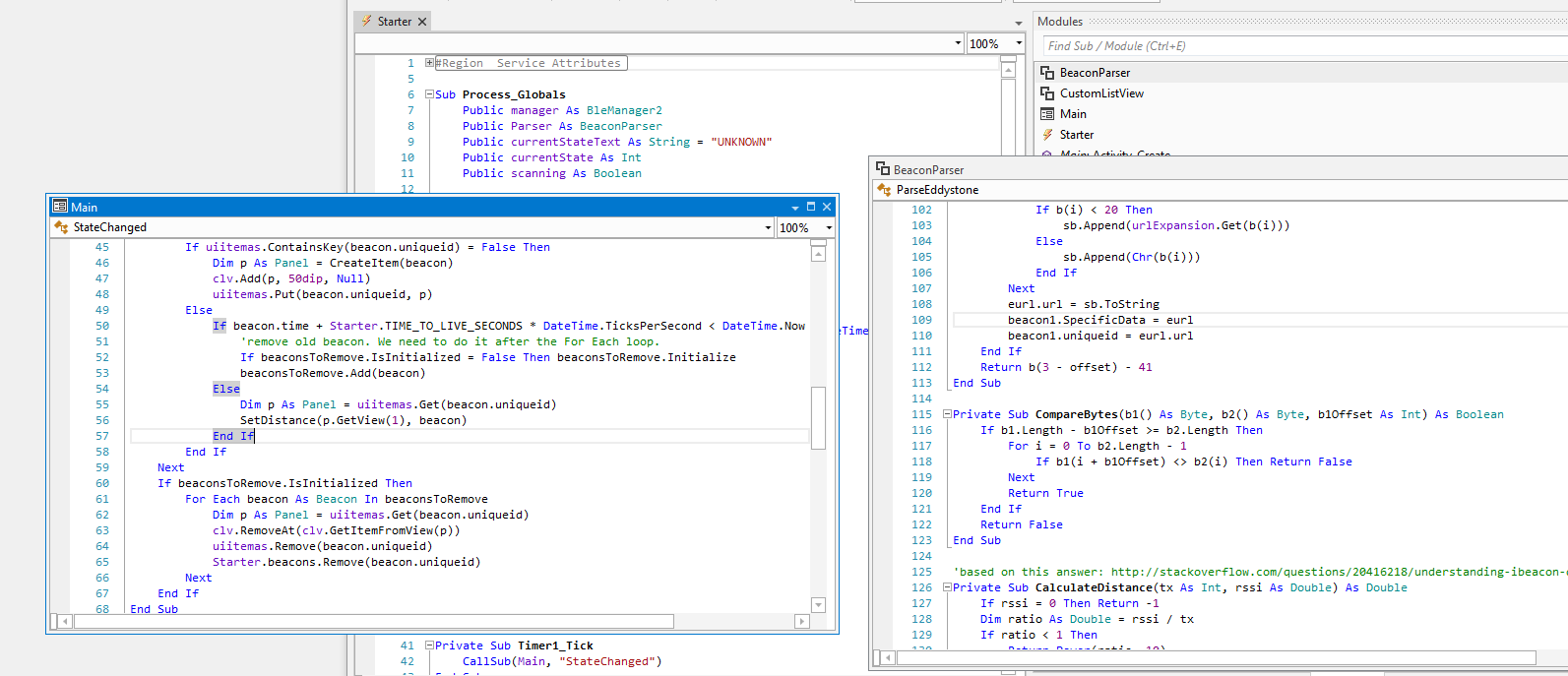Collapse the CompareBytes sub
1568x676 pixels.
[947, 414]
